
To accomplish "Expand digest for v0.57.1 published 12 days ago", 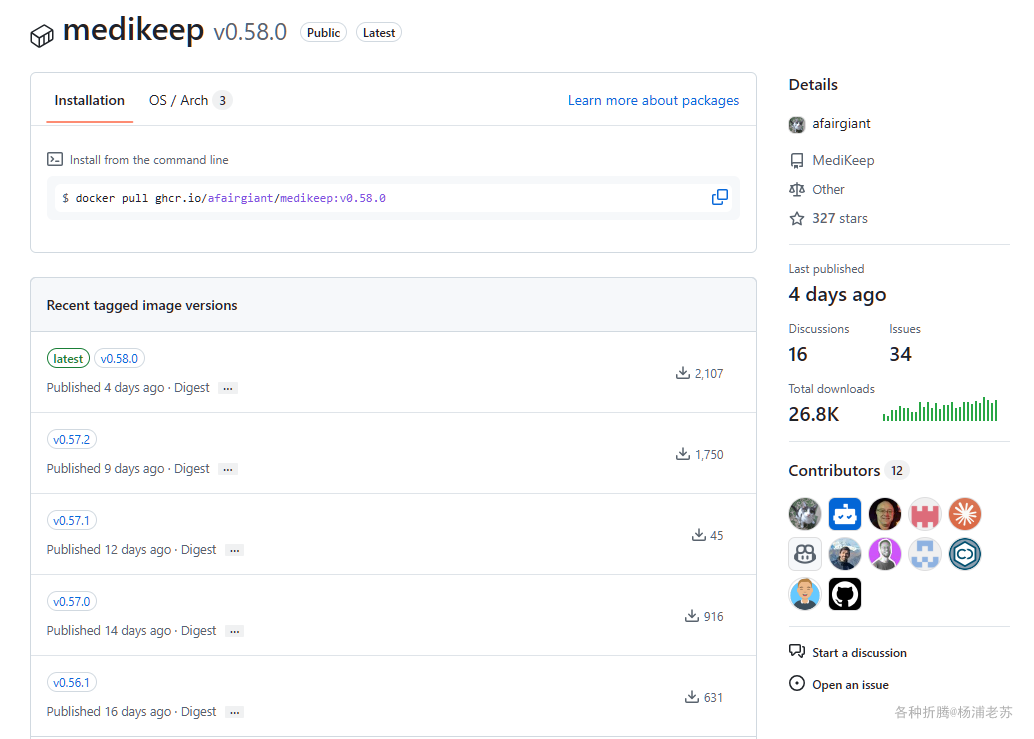I will point(235,550).
